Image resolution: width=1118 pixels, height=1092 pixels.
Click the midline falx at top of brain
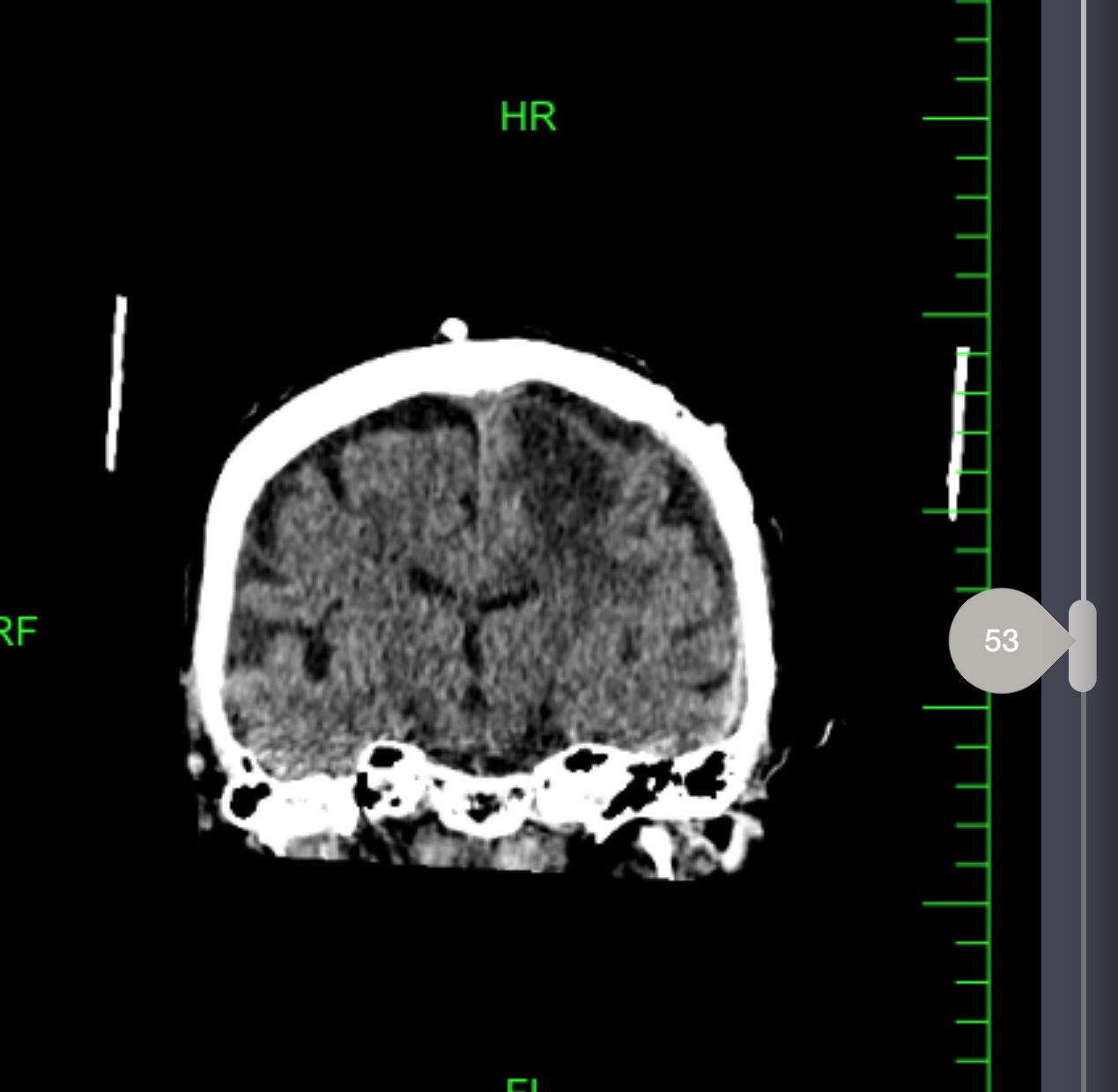click(x=483, y=458)
